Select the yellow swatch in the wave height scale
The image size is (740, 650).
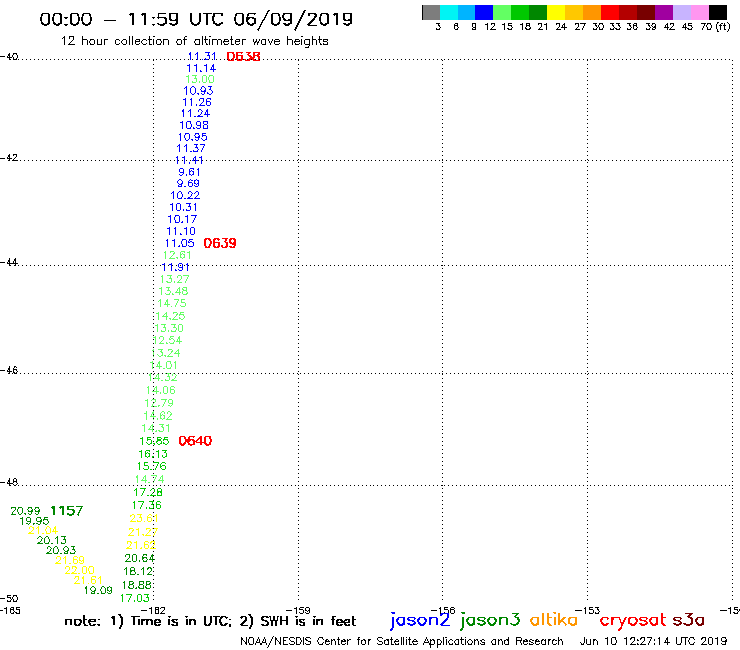click(556, 12)
